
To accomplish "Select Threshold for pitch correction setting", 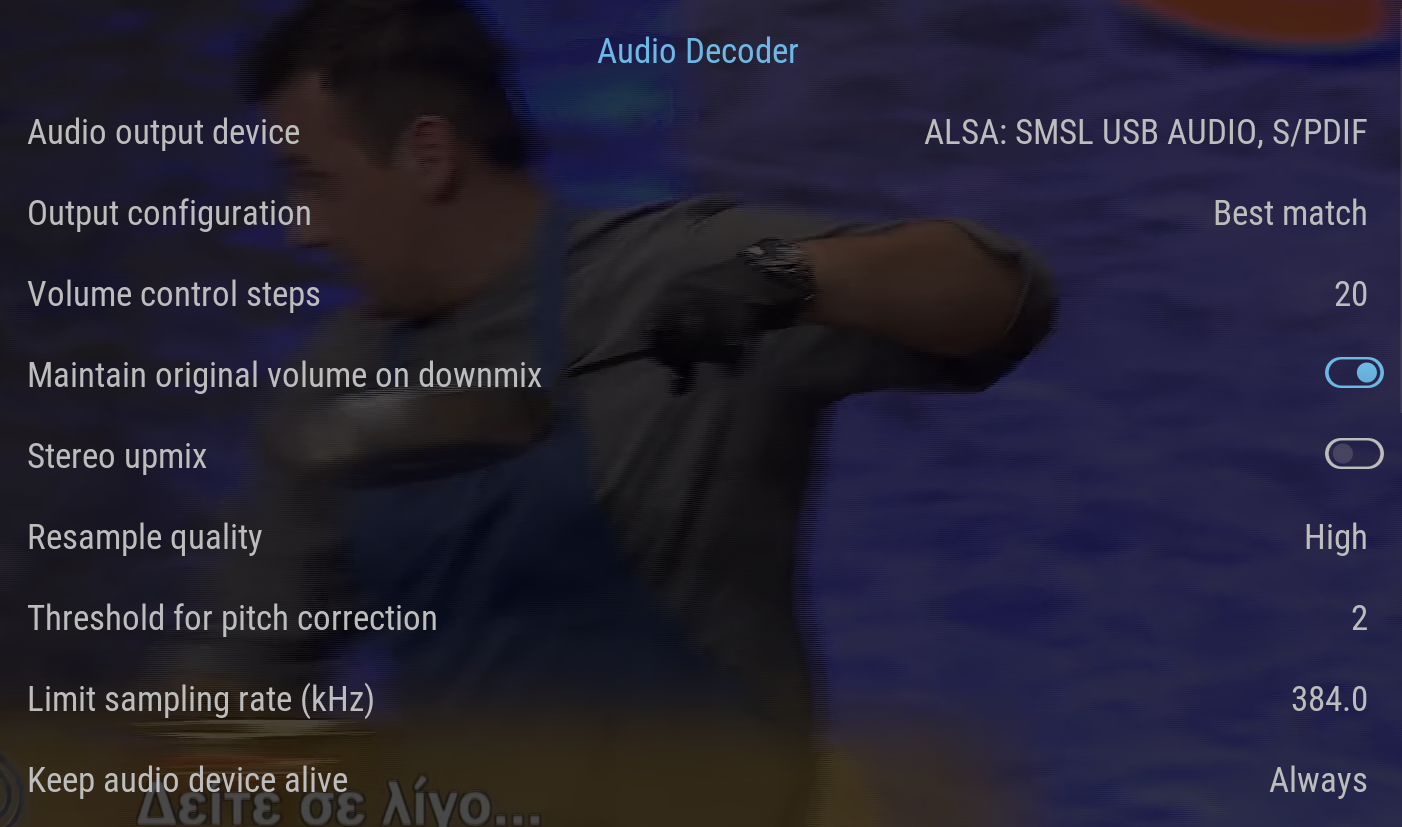I will 698,618.
